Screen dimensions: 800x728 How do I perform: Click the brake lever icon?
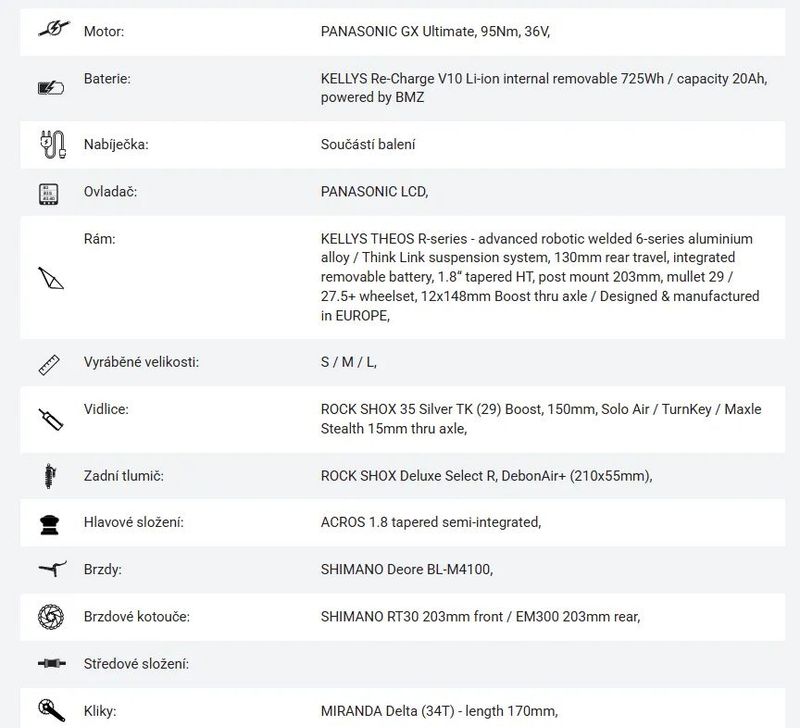(x=48, y=569)
